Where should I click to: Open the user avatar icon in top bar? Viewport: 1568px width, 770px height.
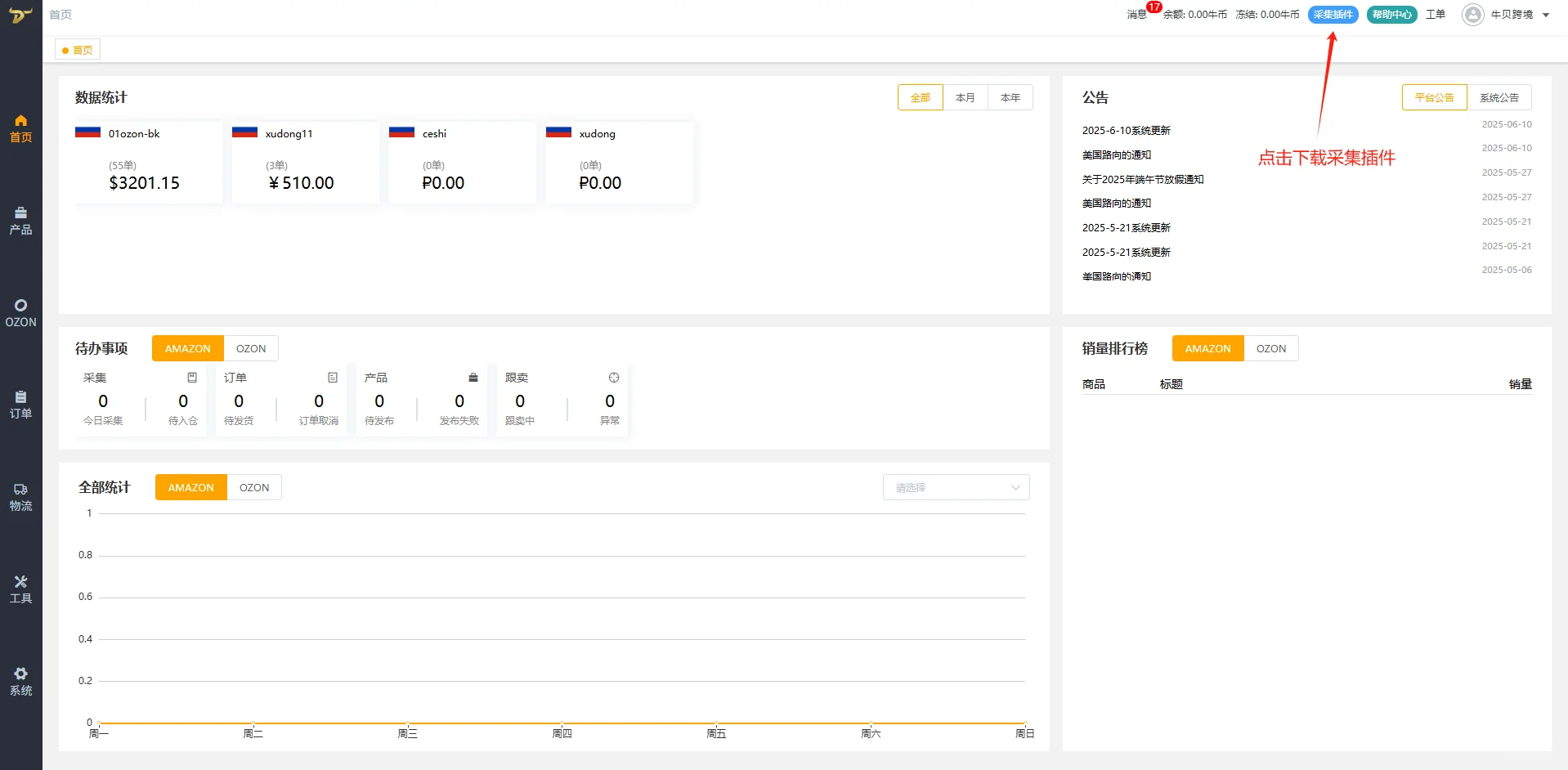(x=1472, y=15)
